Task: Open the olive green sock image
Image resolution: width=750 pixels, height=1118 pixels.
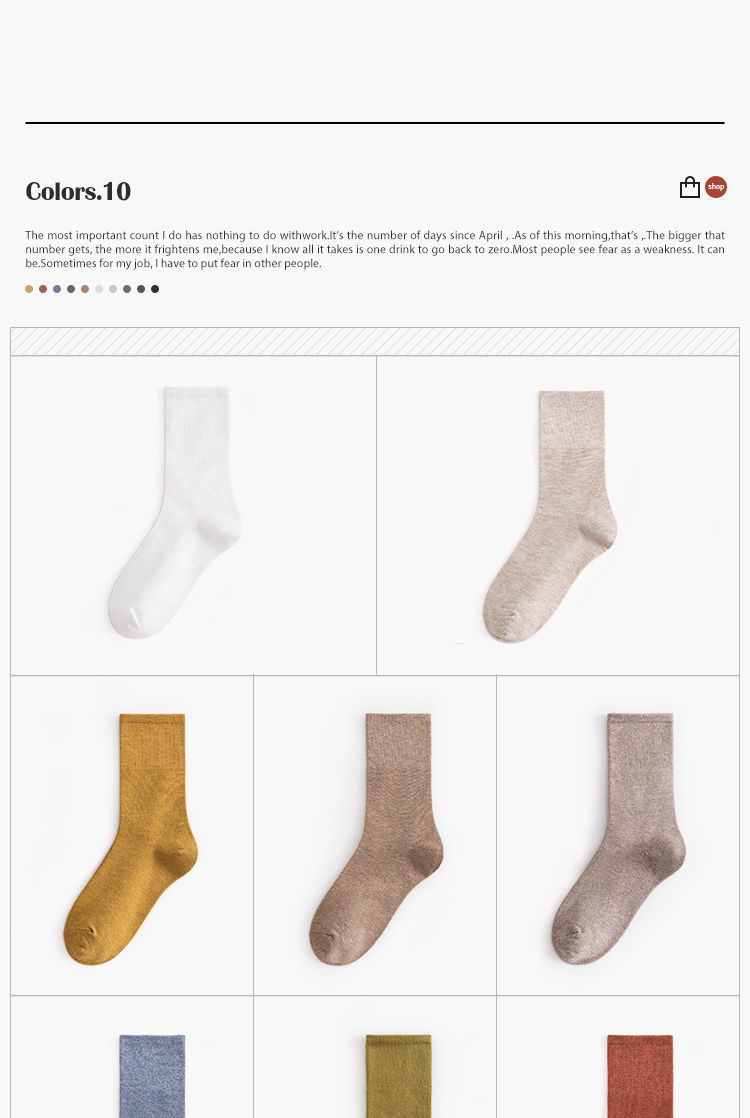Action: pyautogui.click(x=399, y=1076)
